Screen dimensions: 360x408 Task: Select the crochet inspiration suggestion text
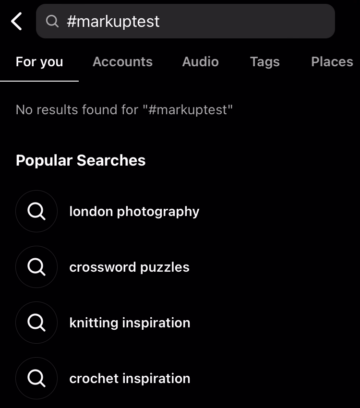(x=130, y=379)
